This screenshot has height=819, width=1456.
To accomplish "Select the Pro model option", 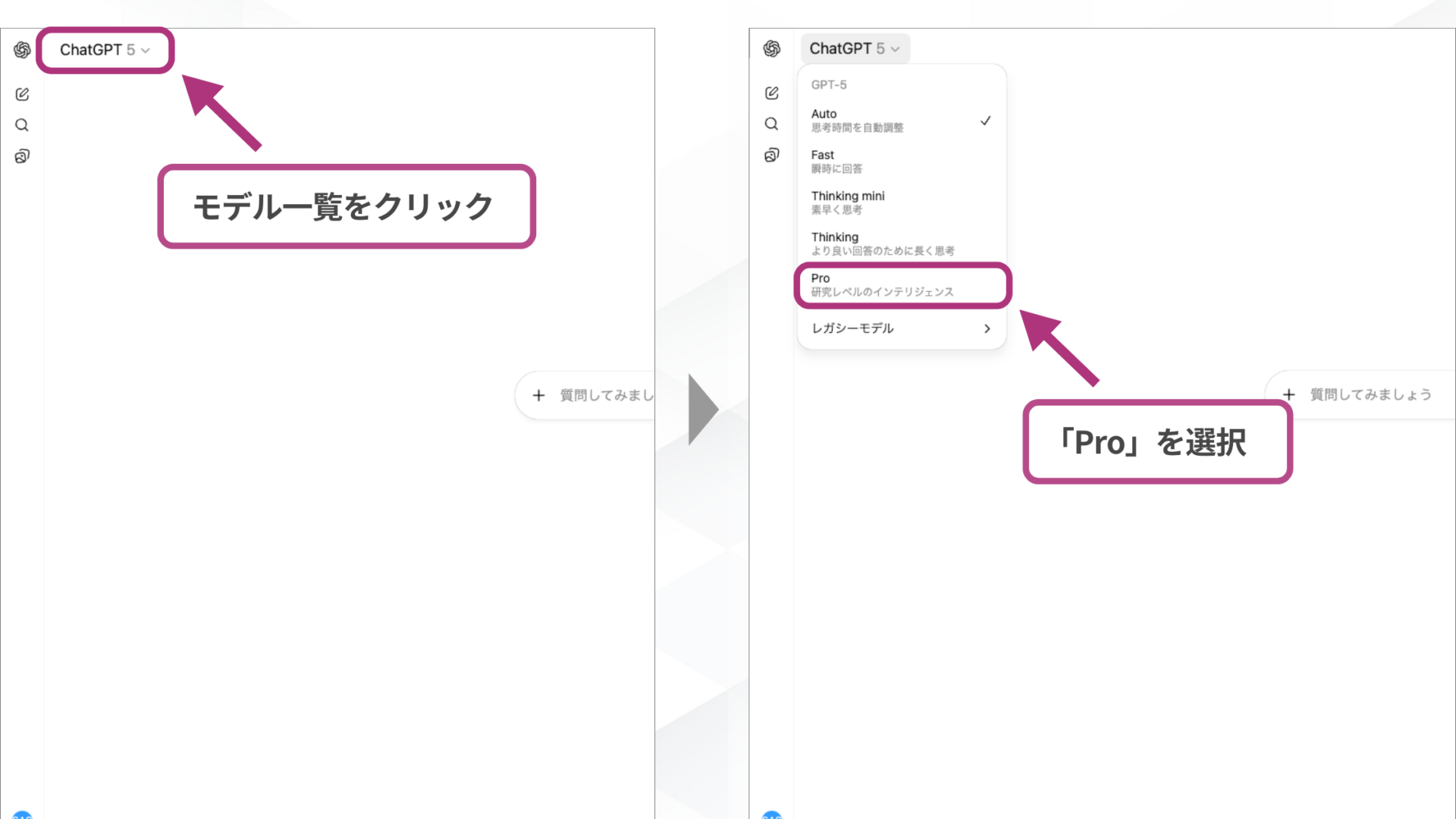I will pos(902,285).
